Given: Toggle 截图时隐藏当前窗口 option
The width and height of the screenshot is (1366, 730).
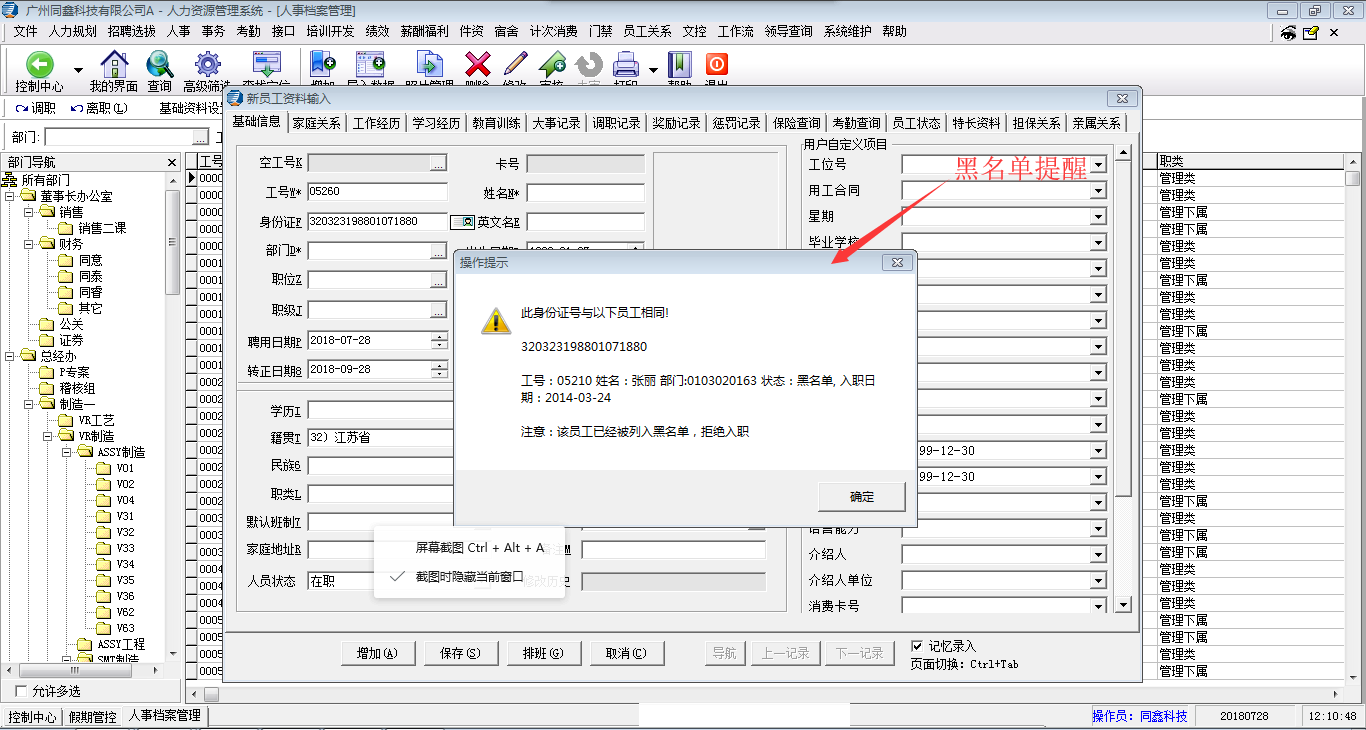Looking at the screenshot, I should pos(470,576).
